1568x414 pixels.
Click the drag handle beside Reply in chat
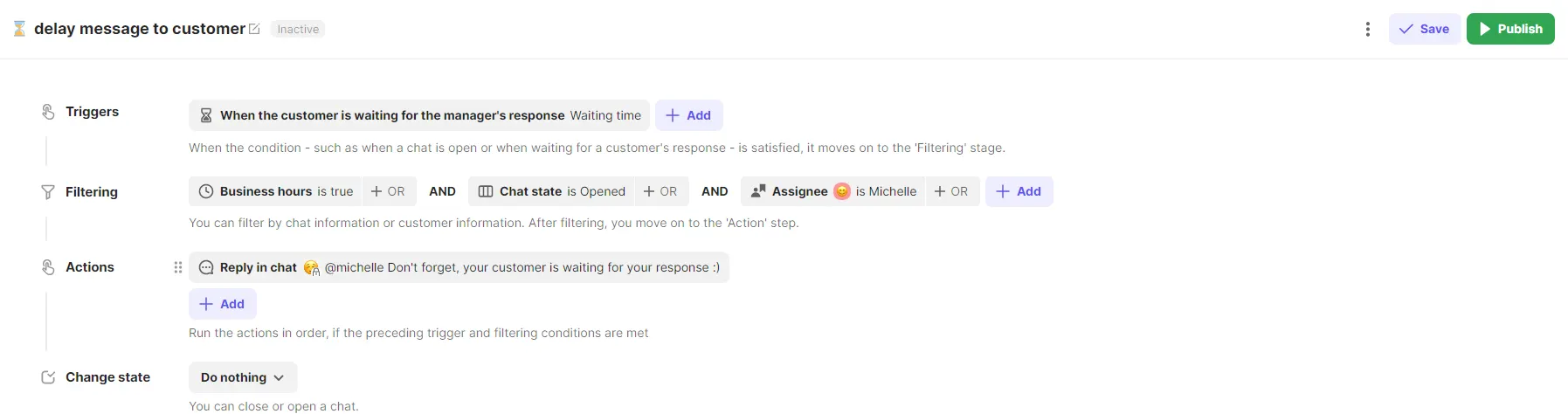click(x=178, y=267)
